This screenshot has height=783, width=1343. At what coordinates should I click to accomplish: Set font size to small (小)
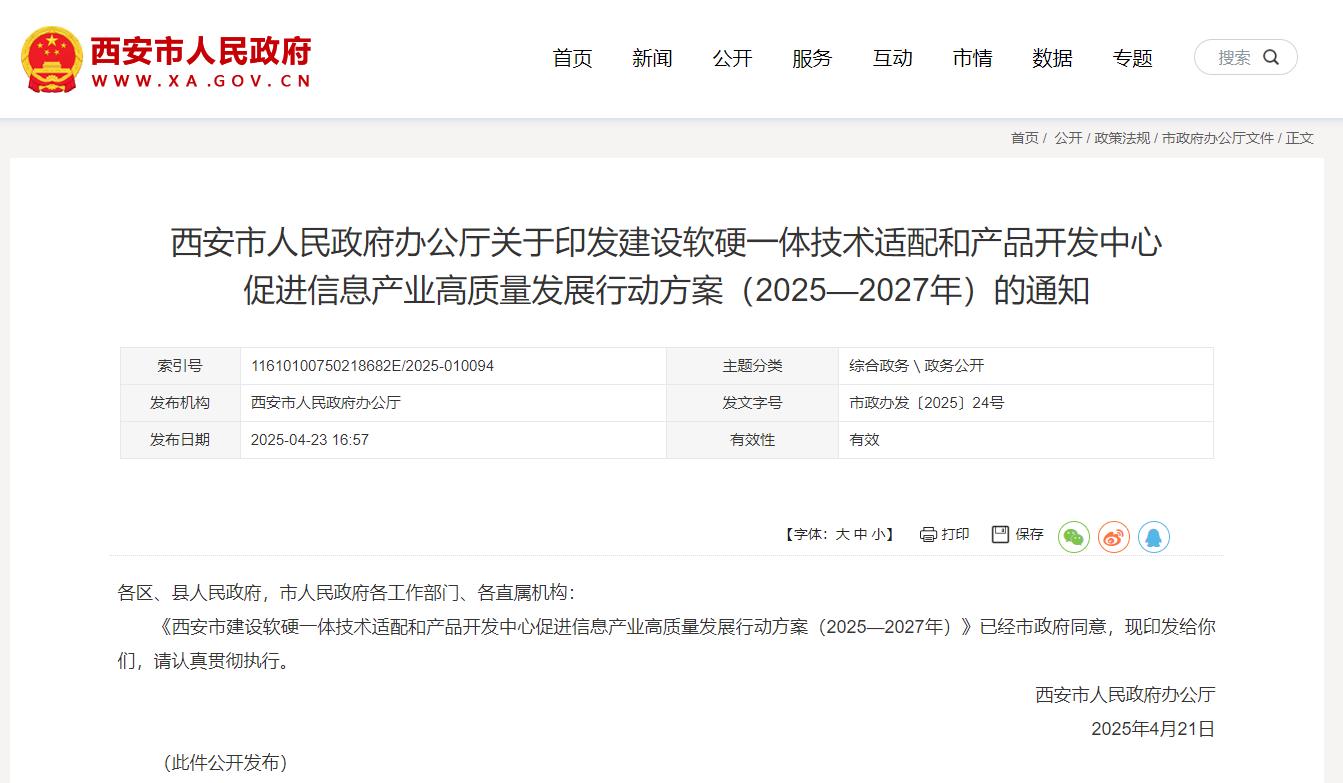coord(877,535)
